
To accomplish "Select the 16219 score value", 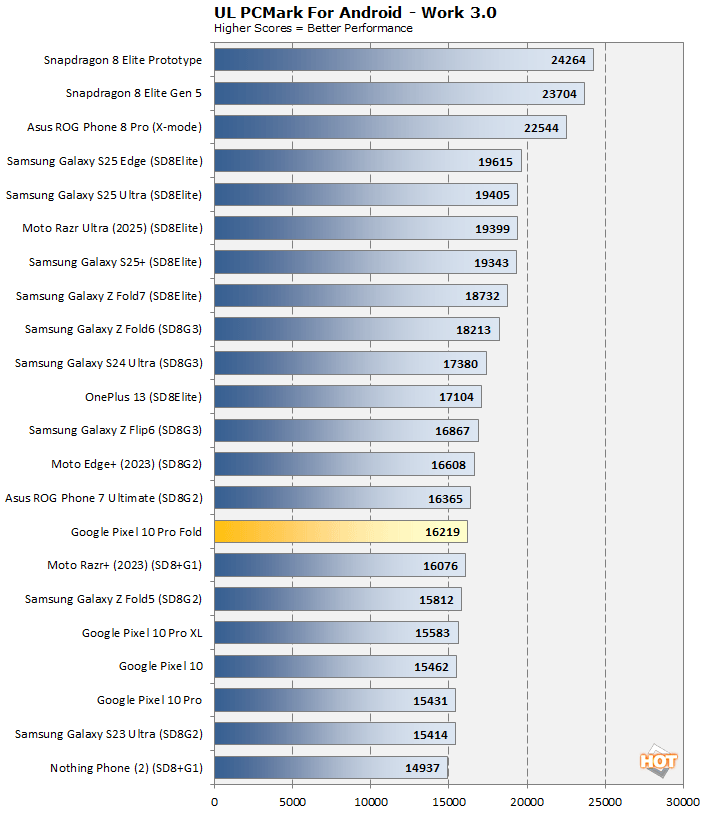I will [442, 532].
